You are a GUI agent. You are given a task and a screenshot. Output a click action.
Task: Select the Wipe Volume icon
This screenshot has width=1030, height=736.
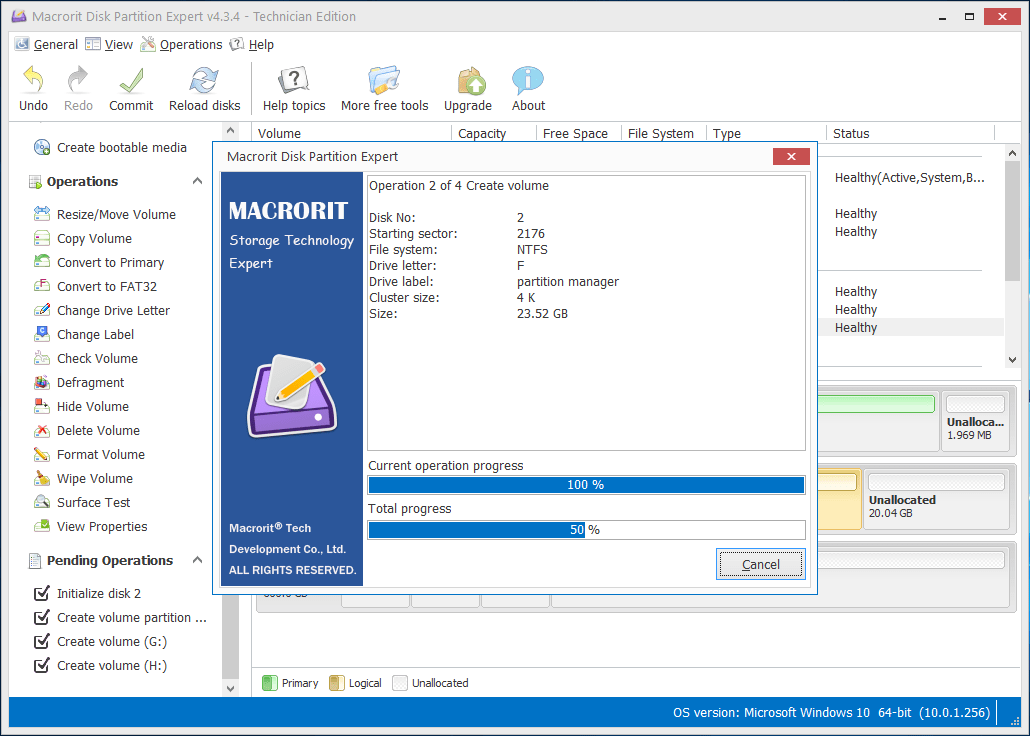42,478
